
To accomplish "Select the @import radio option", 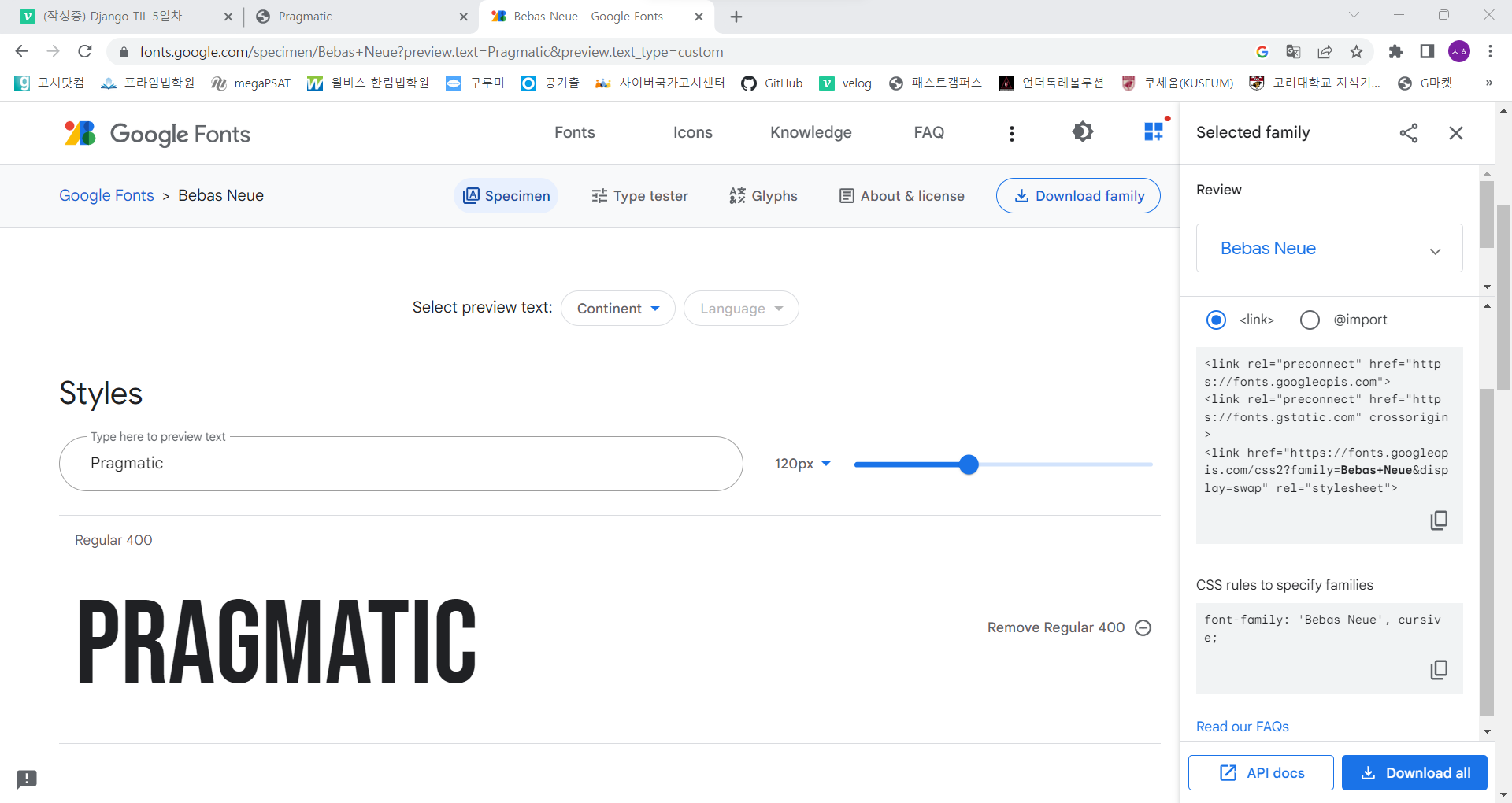I will [1310, 320].
